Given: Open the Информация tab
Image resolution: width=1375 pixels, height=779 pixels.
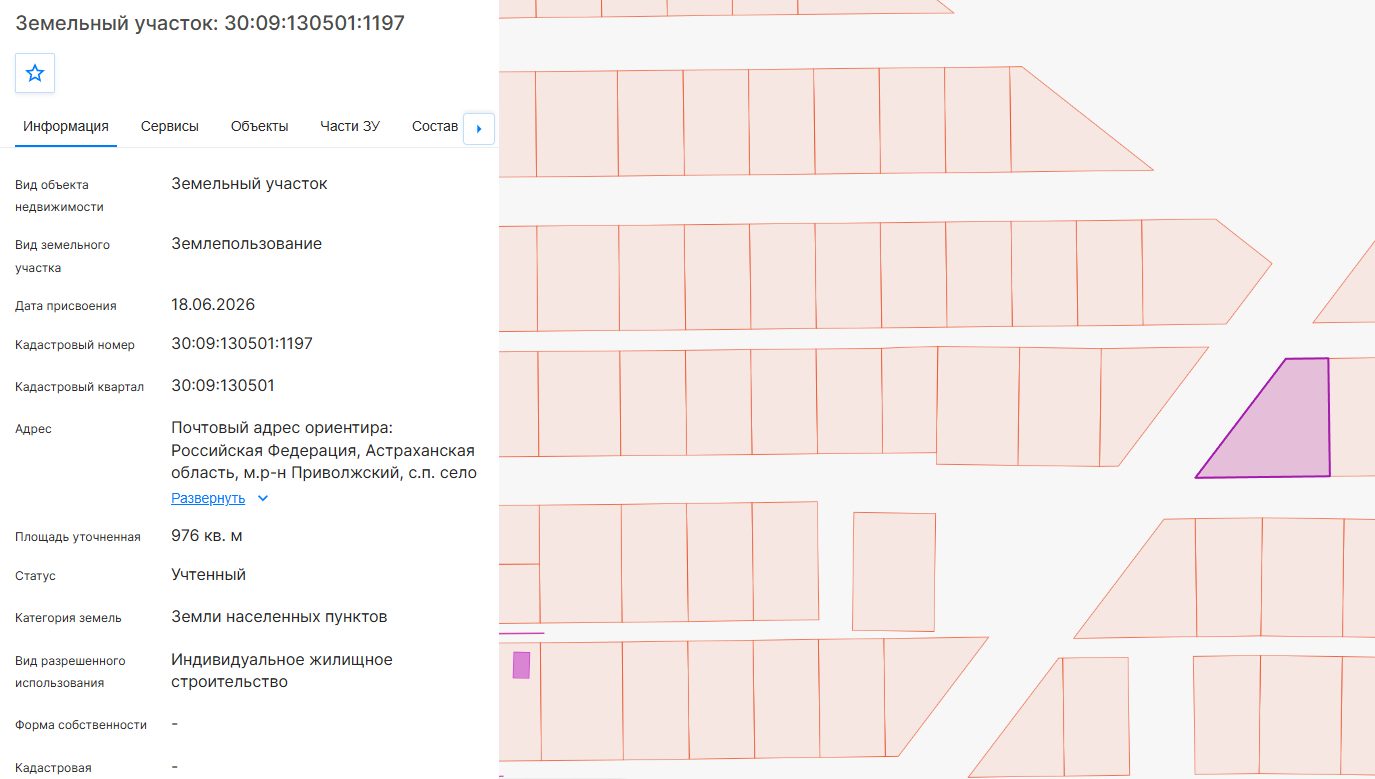Looking at the screenshot, I should (66, 126).
